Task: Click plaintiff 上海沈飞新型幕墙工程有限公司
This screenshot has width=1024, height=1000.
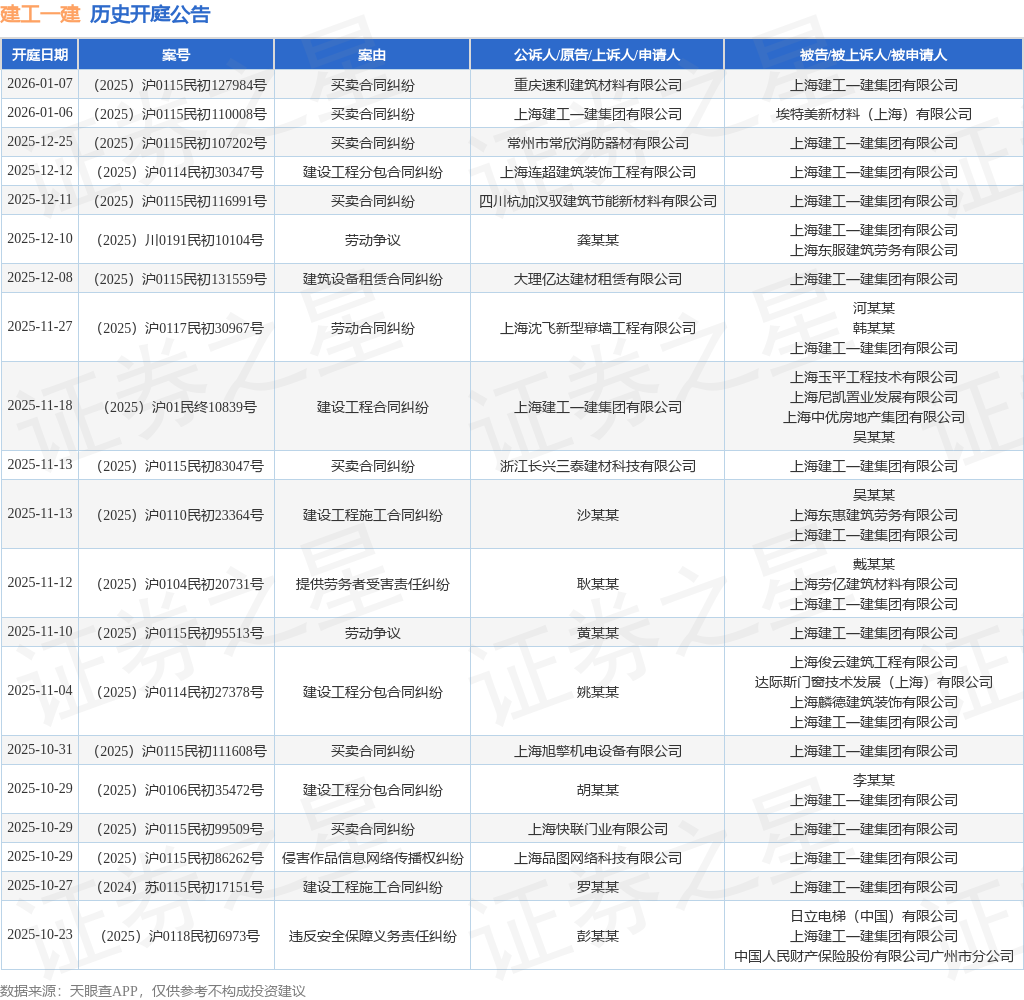Action: pos(598,328)
